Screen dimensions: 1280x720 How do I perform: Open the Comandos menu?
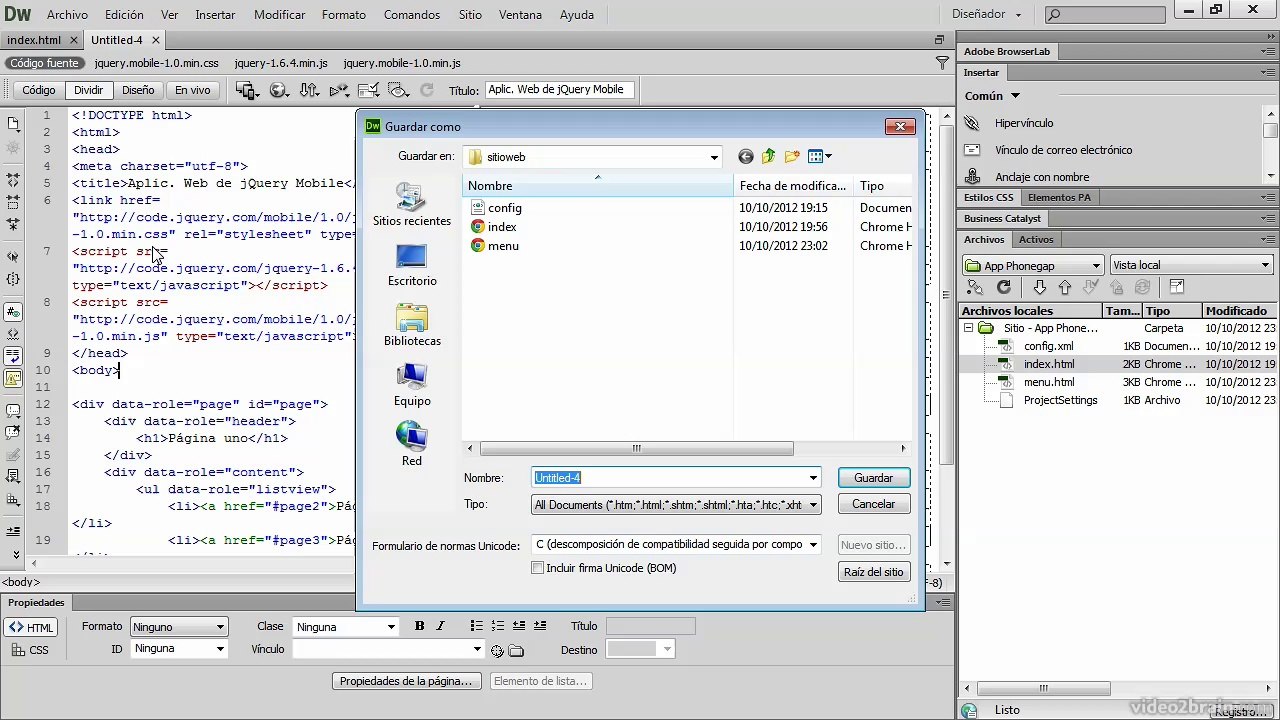[x=411, y=15]
